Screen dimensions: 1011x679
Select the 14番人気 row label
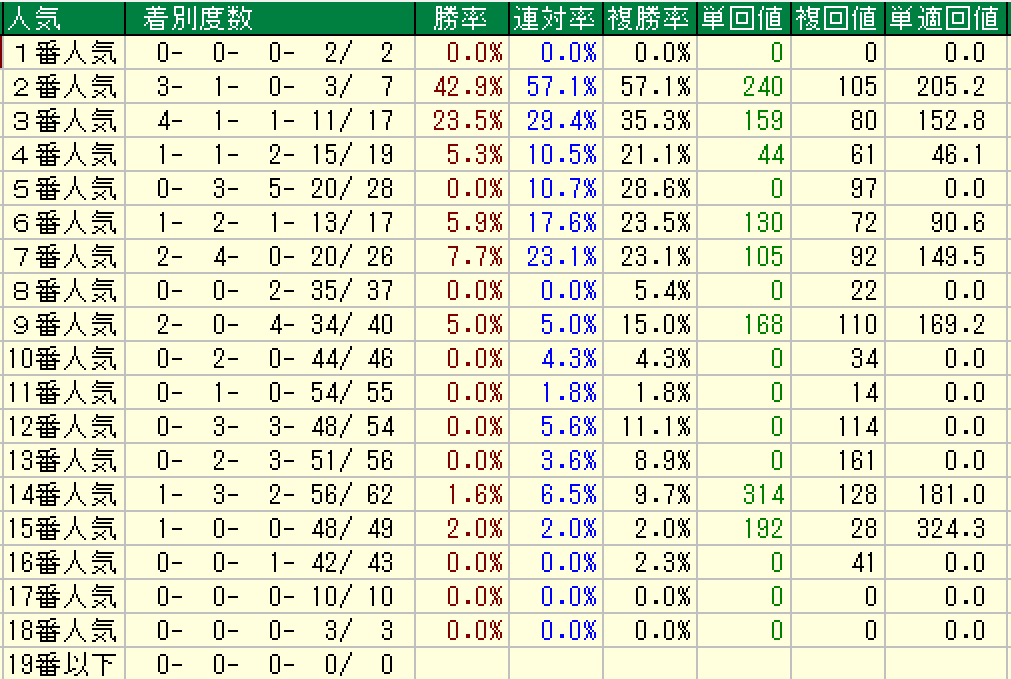(63, 495)
